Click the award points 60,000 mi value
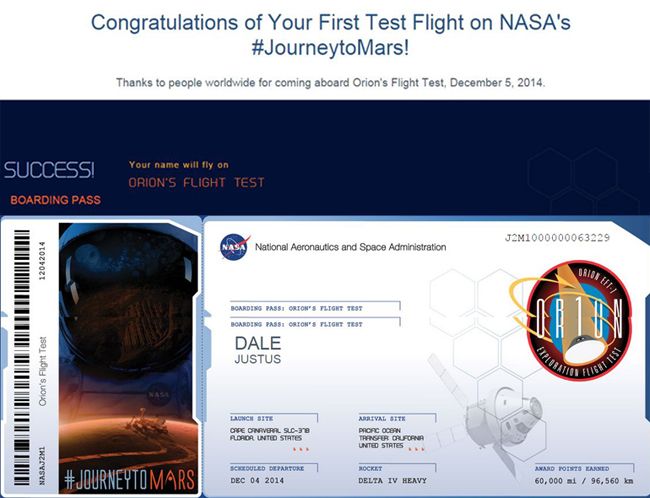The height and width of the screenshot is (498, 650). (559, 481)
